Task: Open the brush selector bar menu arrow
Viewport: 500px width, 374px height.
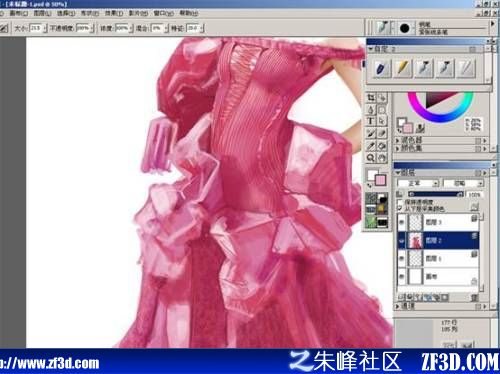Action: tap(493, 24)
